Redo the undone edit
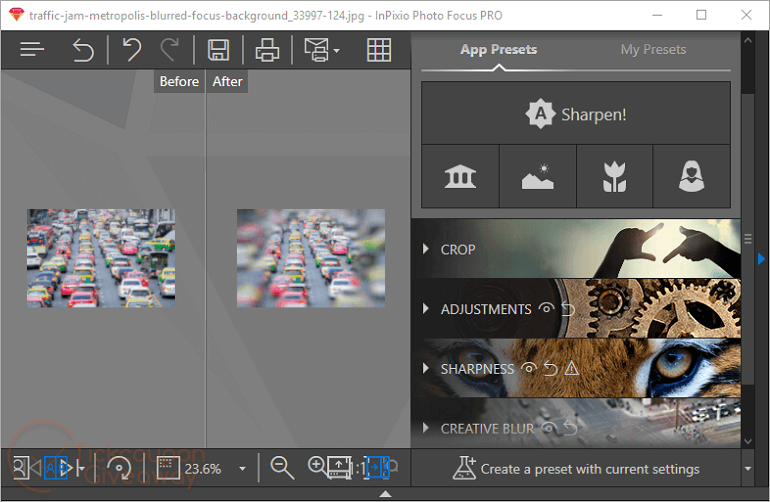Image resolution: width=770 pixels, height=502 pixels. pos(170,50)
